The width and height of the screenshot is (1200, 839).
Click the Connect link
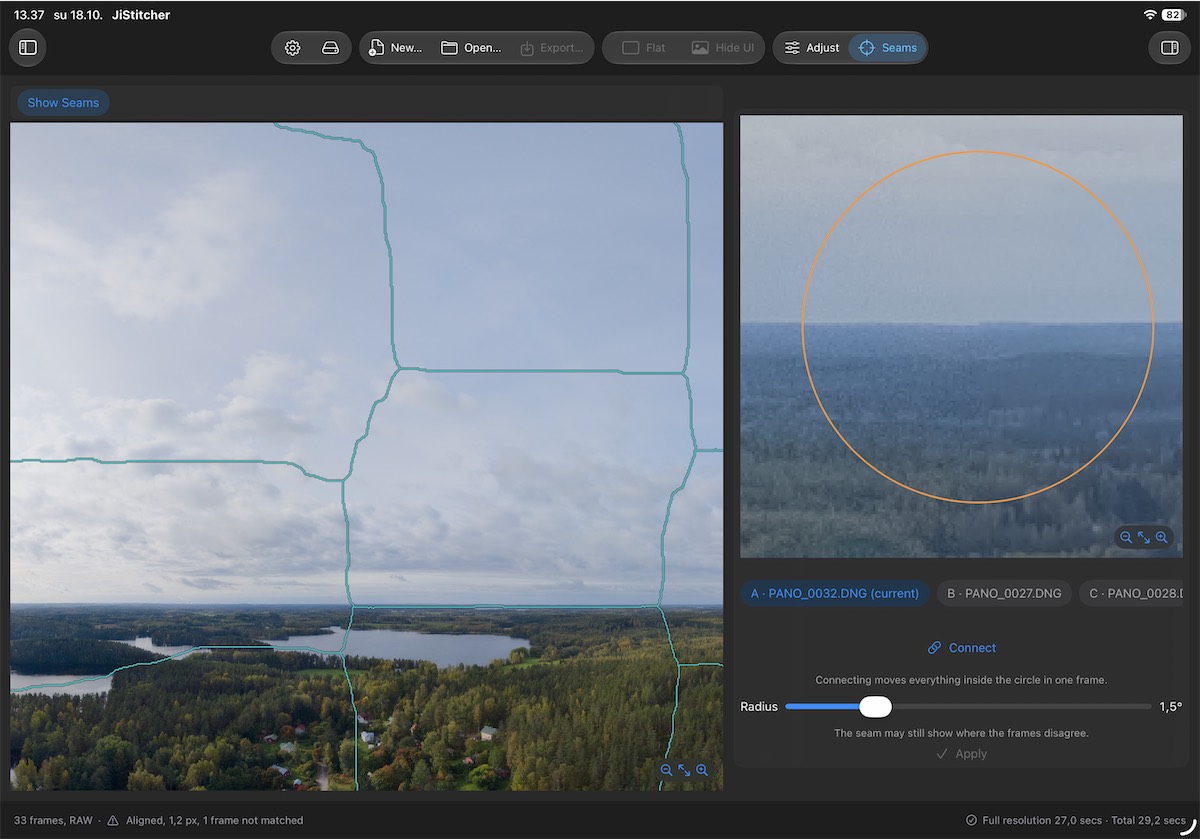pos(962,648)
